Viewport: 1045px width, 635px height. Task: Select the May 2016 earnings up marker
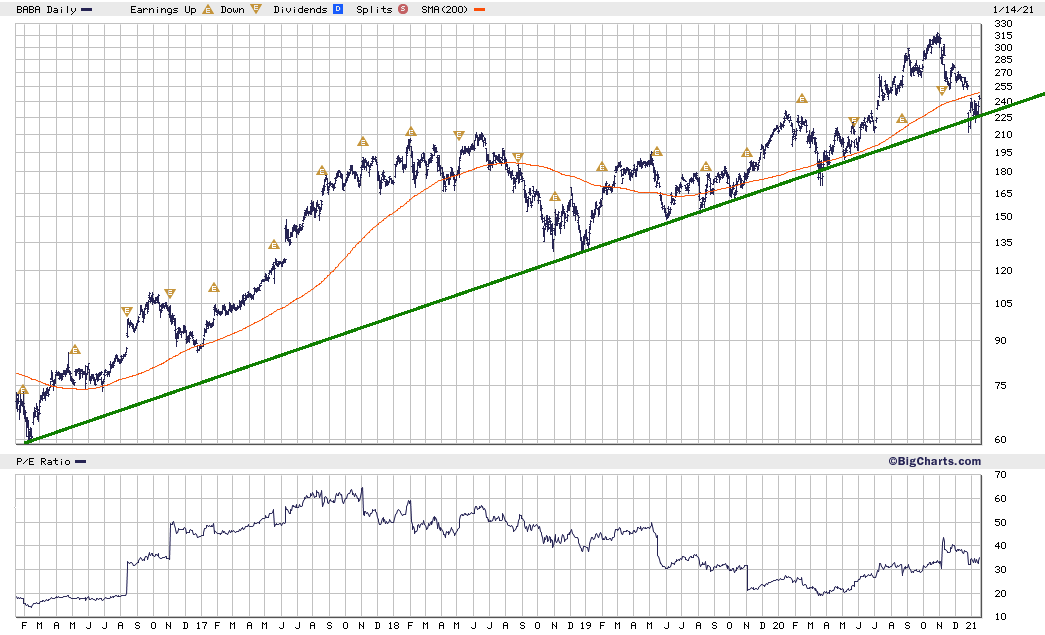point(75,350)
